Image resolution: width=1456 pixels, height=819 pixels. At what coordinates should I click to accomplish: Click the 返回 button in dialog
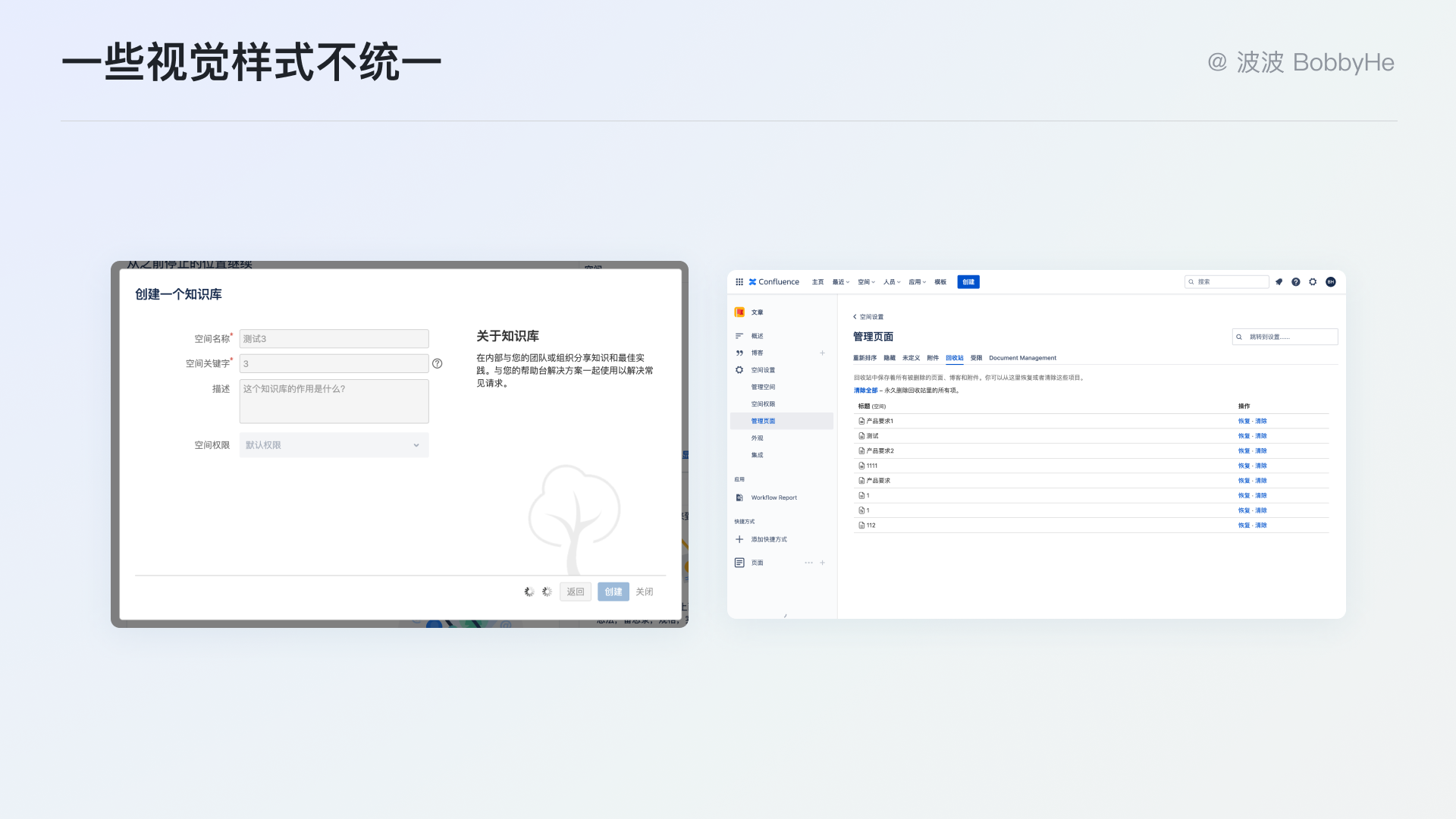click(576, 592)
